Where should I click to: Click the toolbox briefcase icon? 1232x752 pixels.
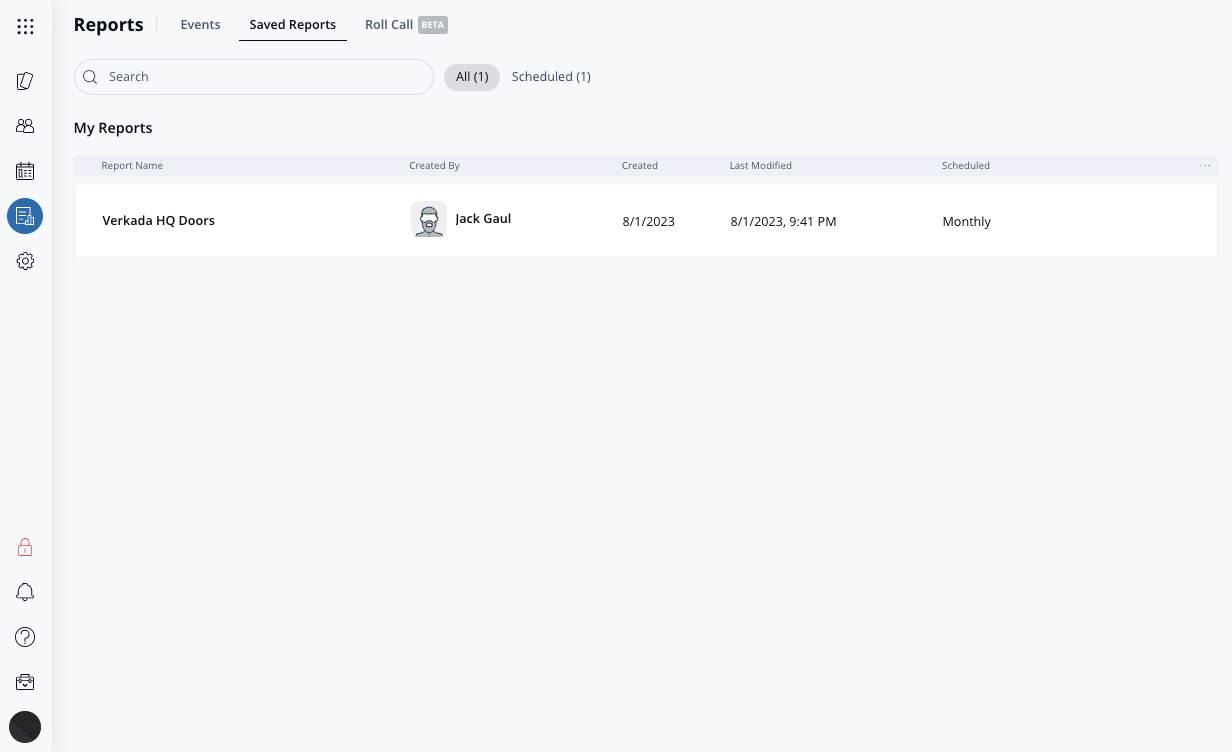pyautogui.click(x=25, y=682)
